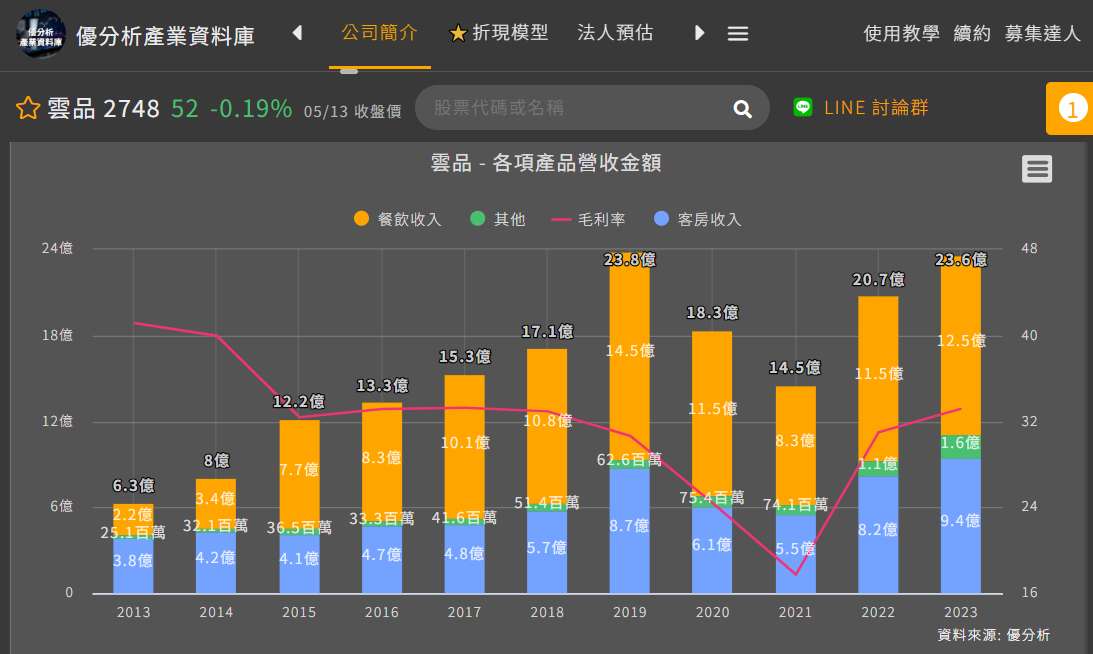Open 續約 link
Viewport: 1093px width, 654px height.
tap(972, 33)
